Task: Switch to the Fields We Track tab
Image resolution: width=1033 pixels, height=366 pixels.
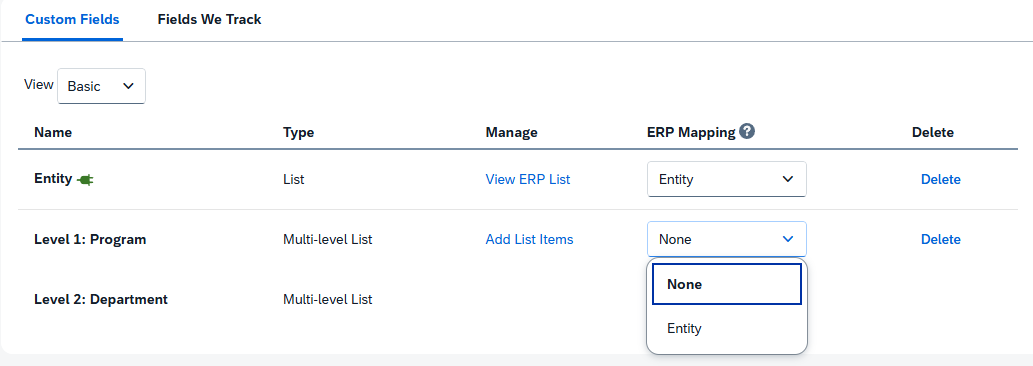Action: [x=209, y=20]
